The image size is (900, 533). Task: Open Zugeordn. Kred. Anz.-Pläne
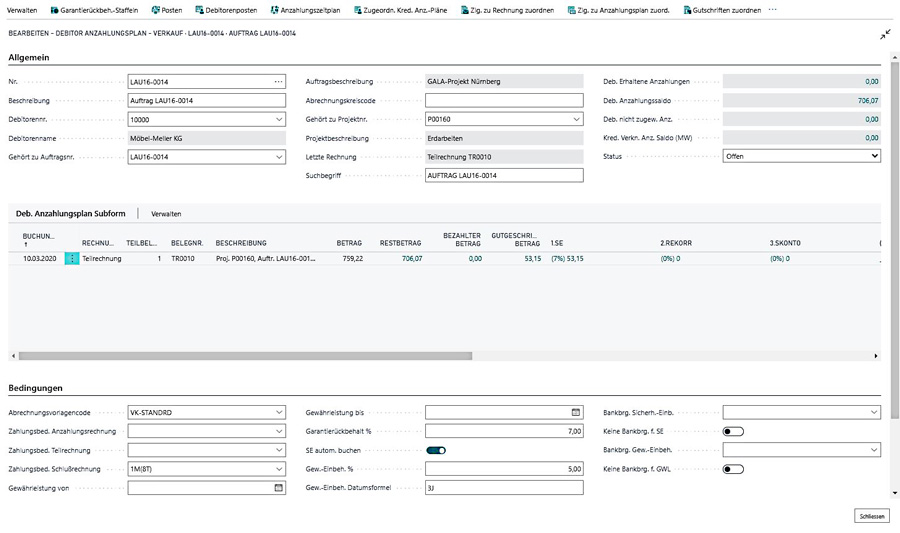tap(400, 10)
